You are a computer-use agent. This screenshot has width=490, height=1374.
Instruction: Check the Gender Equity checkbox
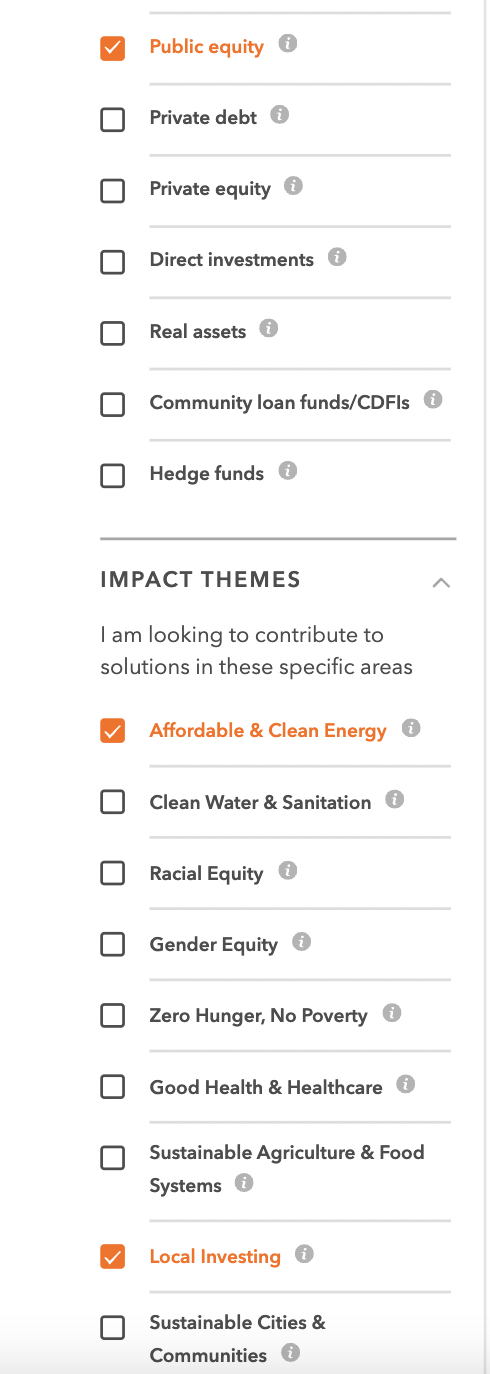(x=113, y=944)
